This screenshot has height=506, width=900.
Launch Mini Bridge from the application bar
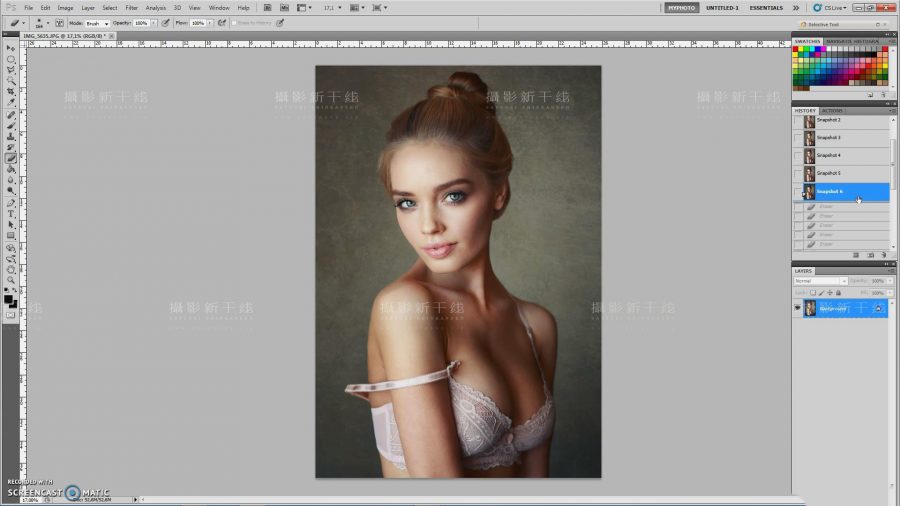pos(284,8)
